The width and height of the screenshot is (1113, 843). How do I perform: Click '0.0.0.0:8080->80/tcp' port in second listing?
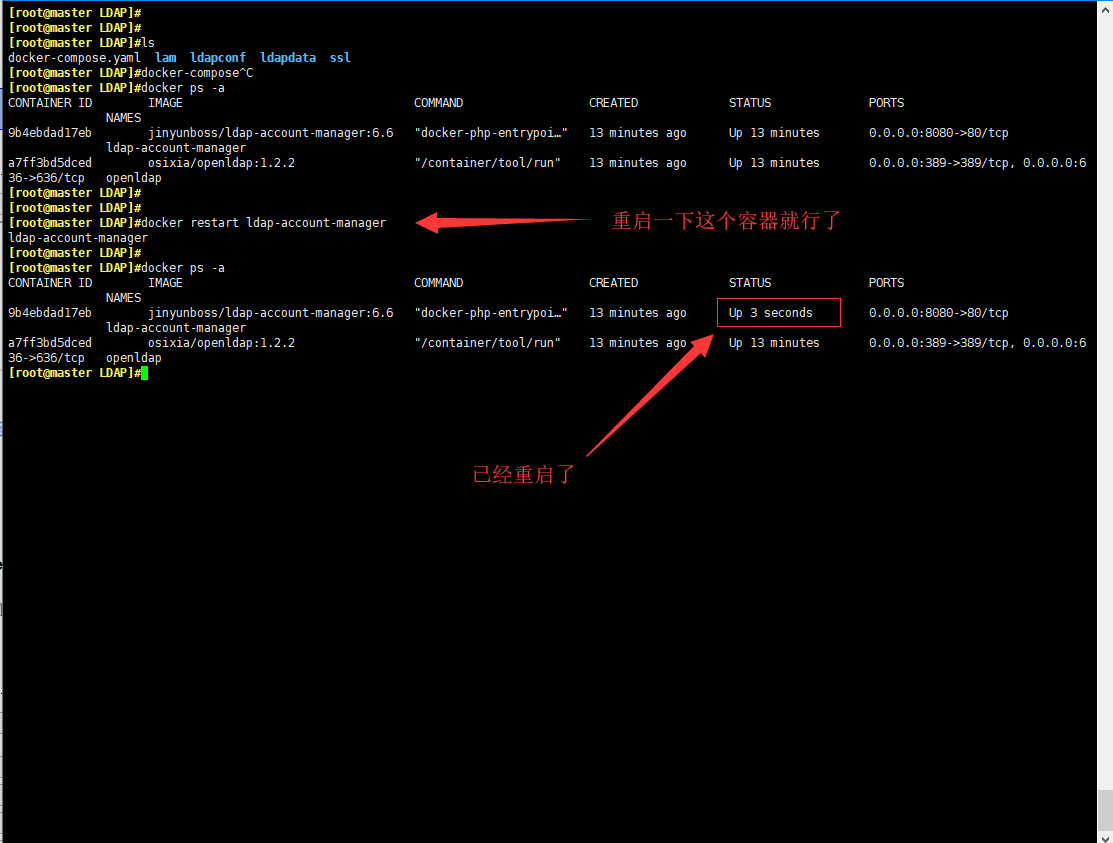pos(938,313)
